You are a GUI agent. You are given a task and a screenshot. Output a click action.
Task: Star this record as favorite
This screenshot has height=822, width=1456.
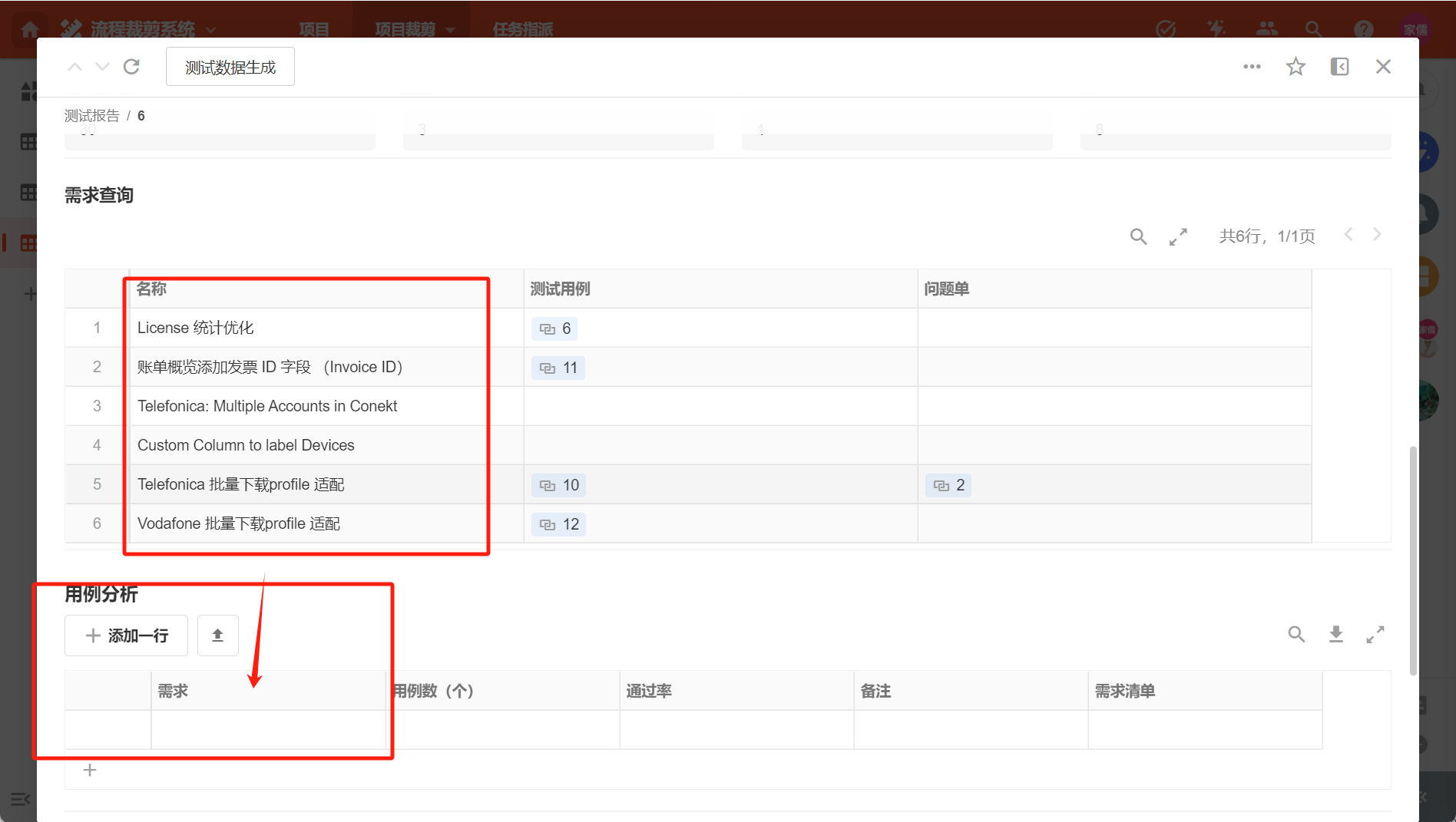tap(1296, 67)
